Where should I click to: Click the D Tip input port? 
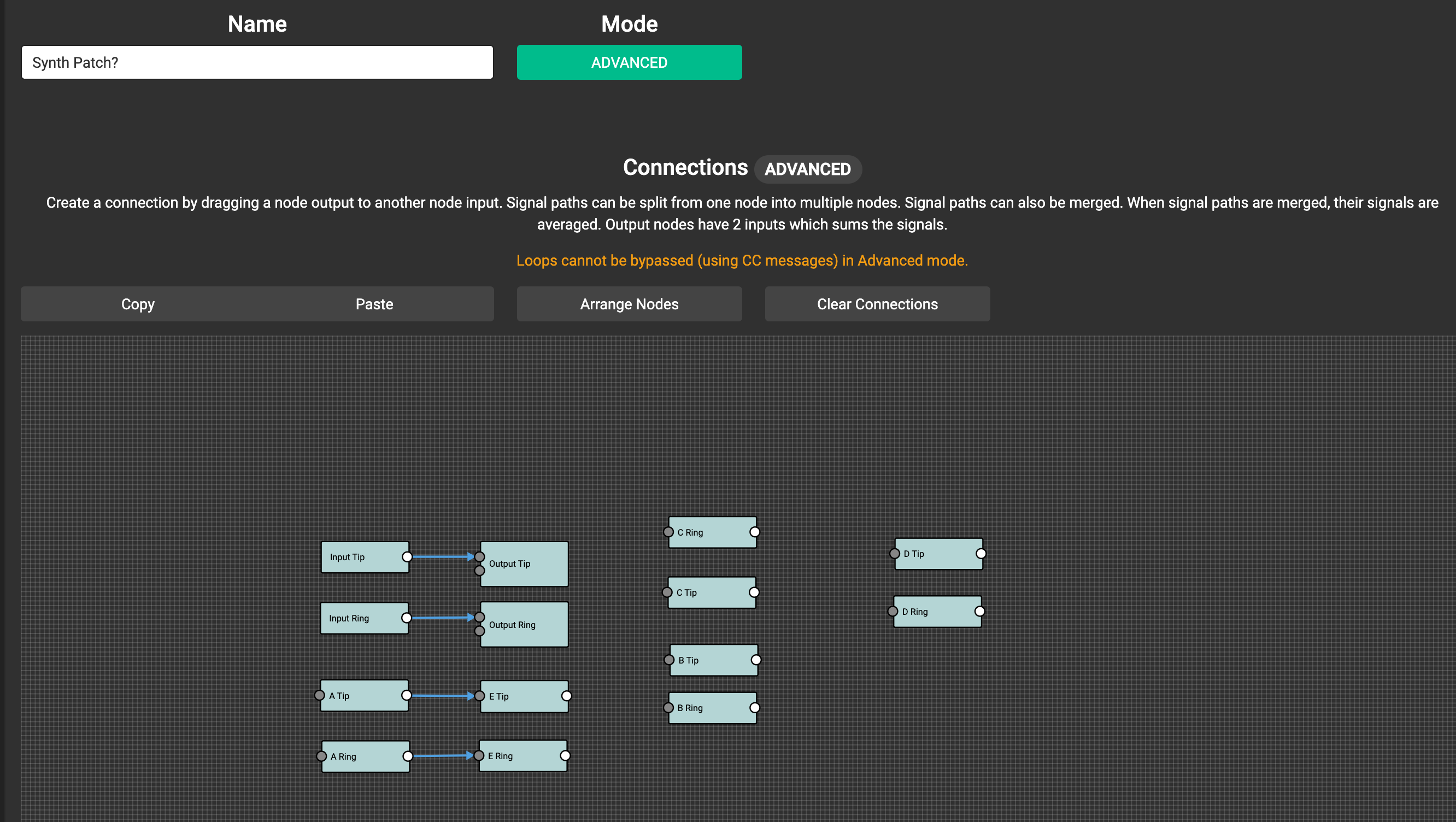point(895,554)
